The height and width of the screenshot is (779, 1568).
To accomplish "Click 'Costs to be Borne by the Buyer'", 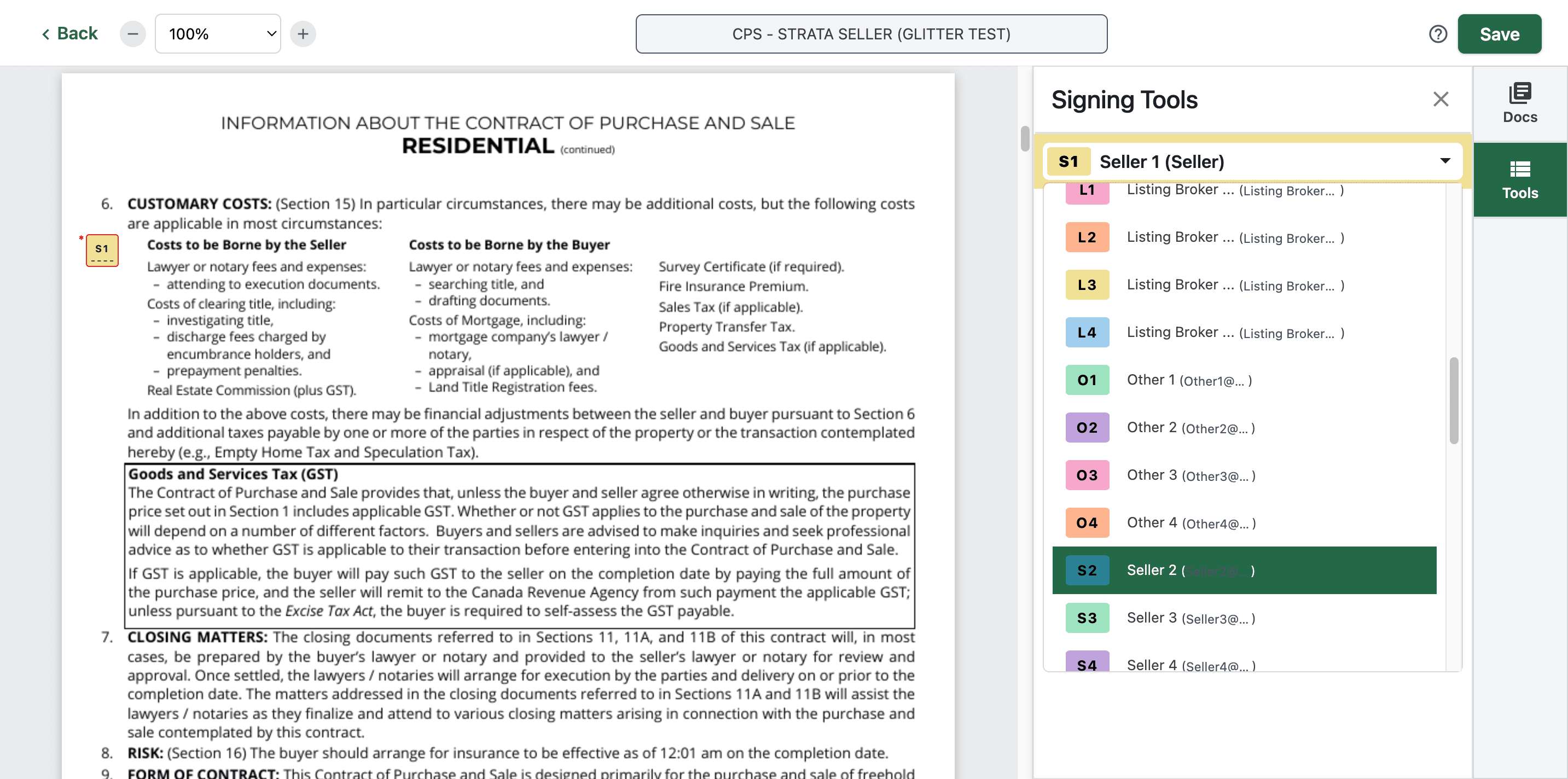I will tap(509, 245).
